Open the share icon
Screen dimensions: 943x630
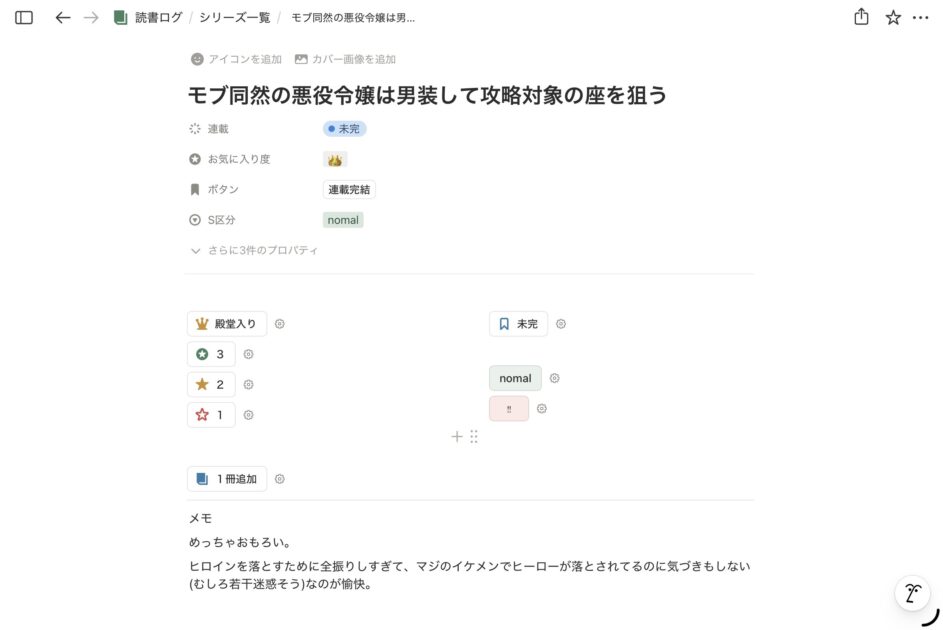pos(861,18)
